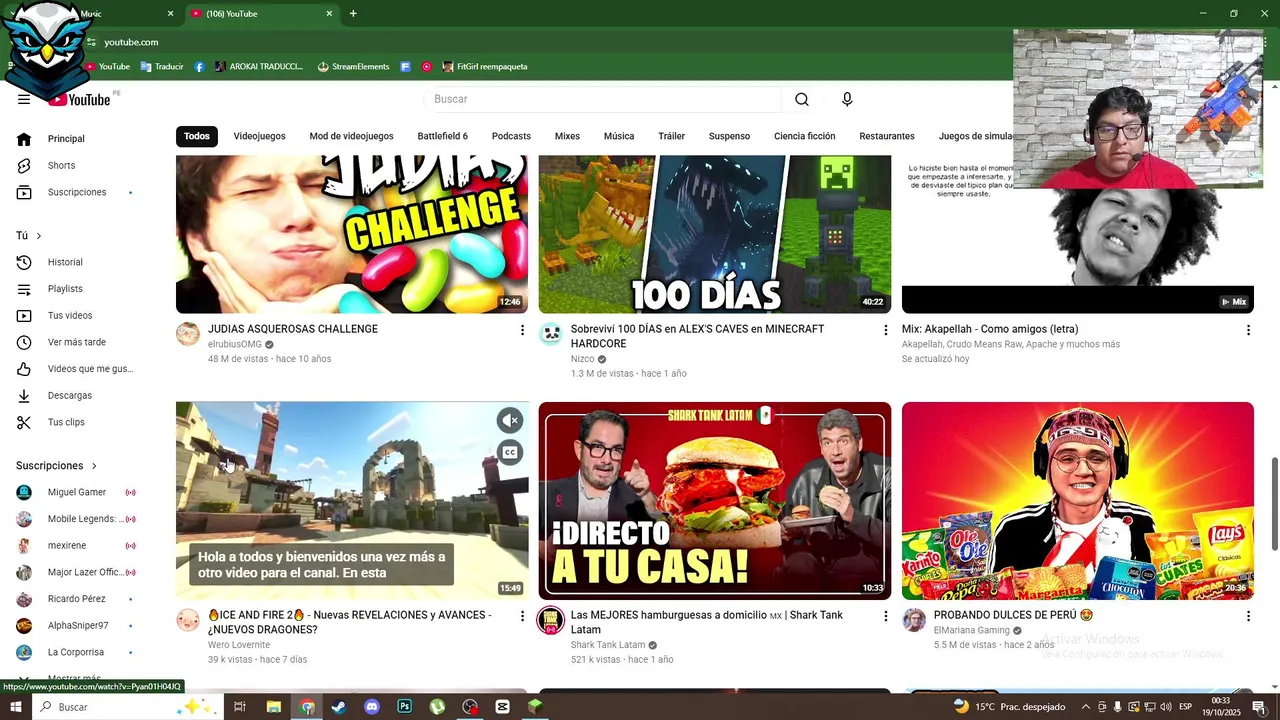Open options menu for Sobreviví 100 DÍAS video
The image size is (1280, 720).
click(x=885, y=330)
